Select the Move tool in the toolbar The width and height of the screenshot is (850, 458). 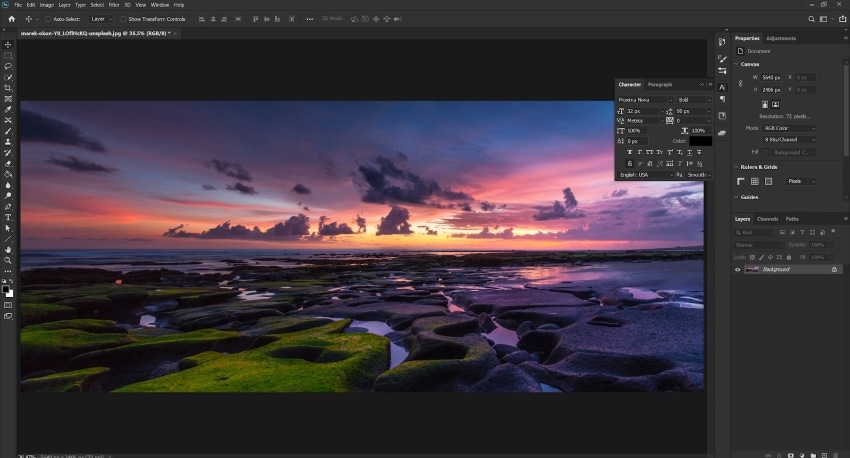click(x=8, y=45)
